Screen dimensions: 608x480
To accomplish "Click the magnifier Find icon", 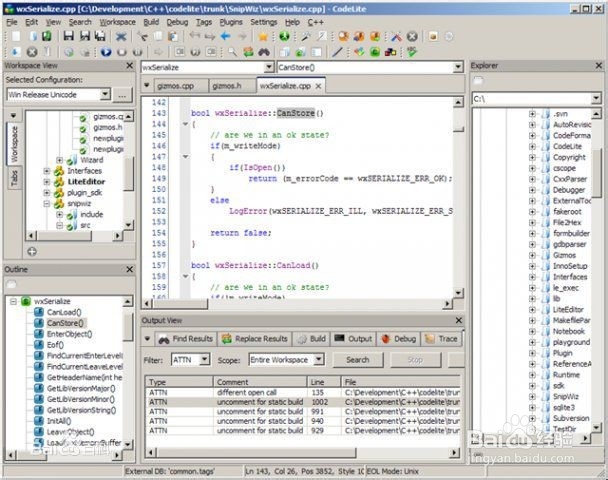I will pos(232,52).
